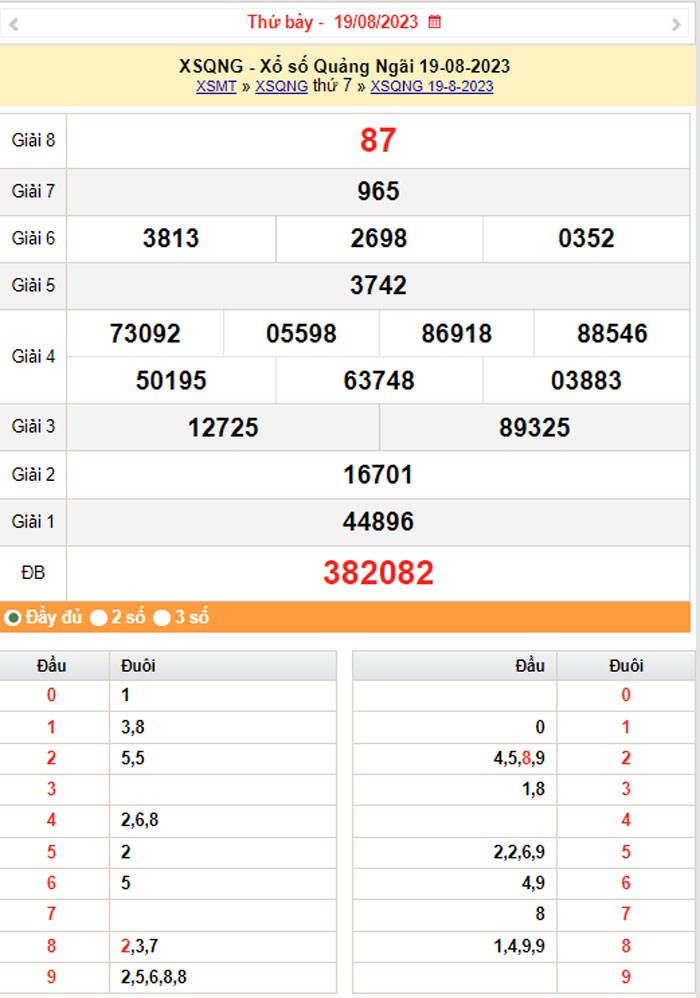The width and height of the screenshot is (700, 998).
Task: Select the '3 số' radio option
Action: tap(162, 618)
